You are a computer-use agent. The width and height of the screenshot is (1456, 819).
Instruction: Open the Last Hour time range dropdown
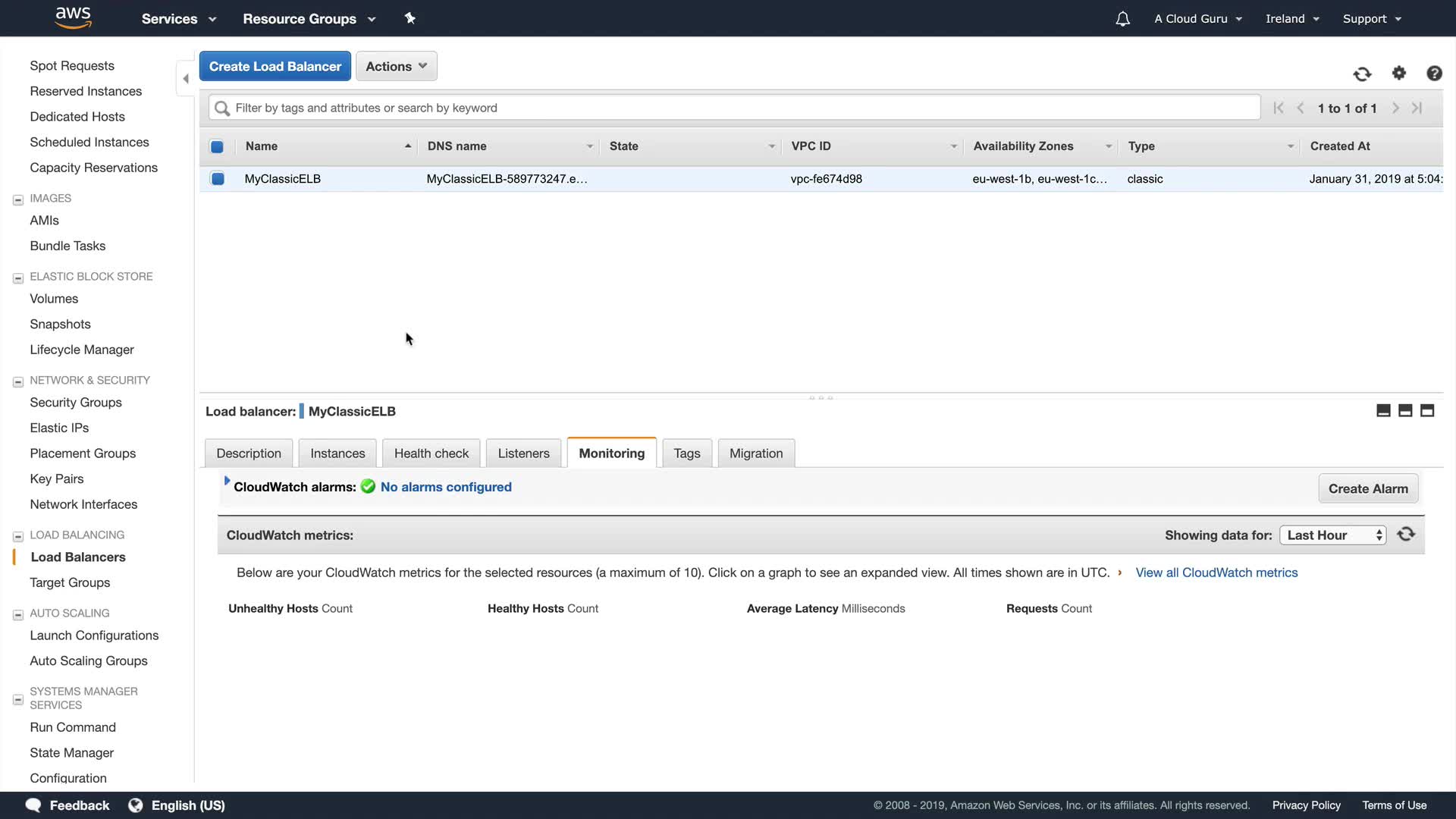1332,535
